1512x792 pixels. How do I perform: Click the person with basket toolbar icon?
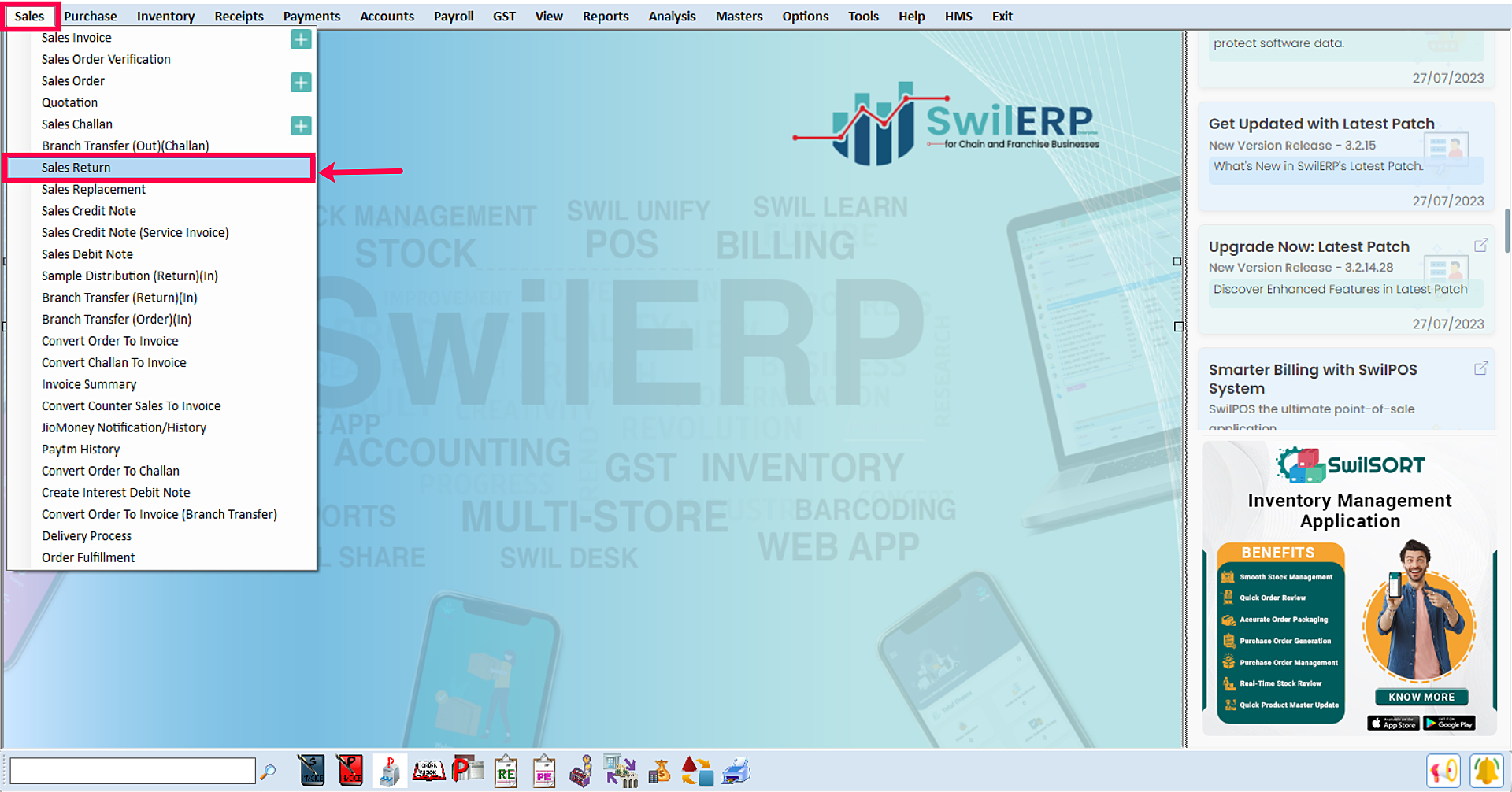(x=581, y=771)
